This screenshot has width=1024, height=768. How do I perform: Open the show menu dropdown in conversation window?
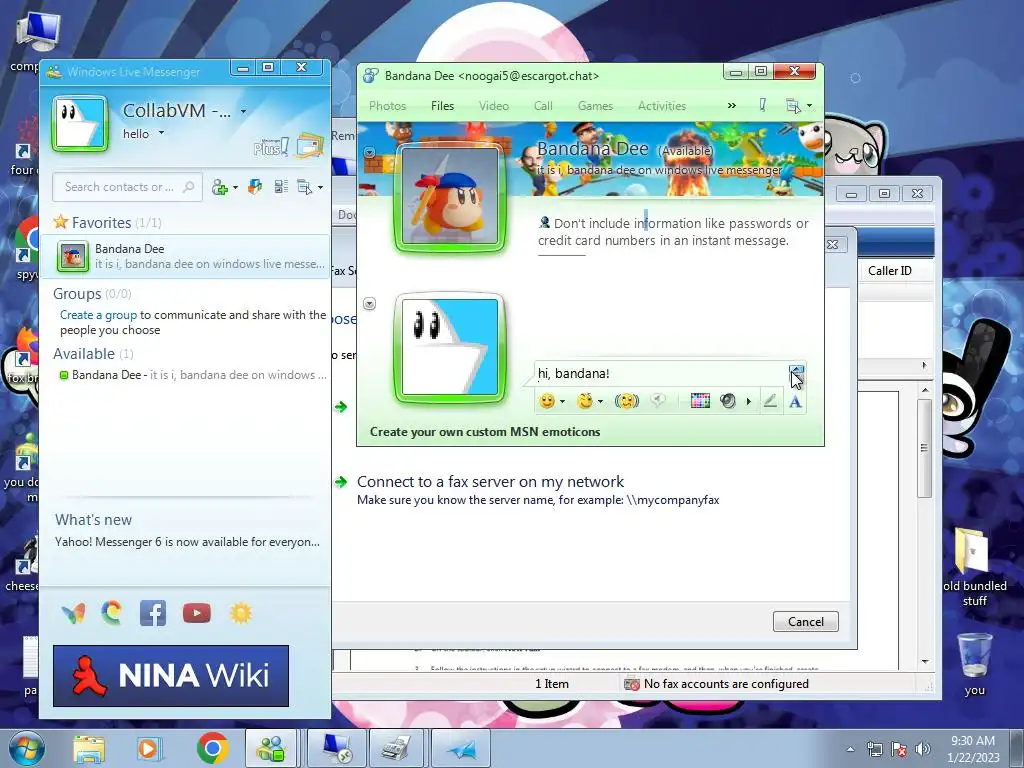pos(798,106)
